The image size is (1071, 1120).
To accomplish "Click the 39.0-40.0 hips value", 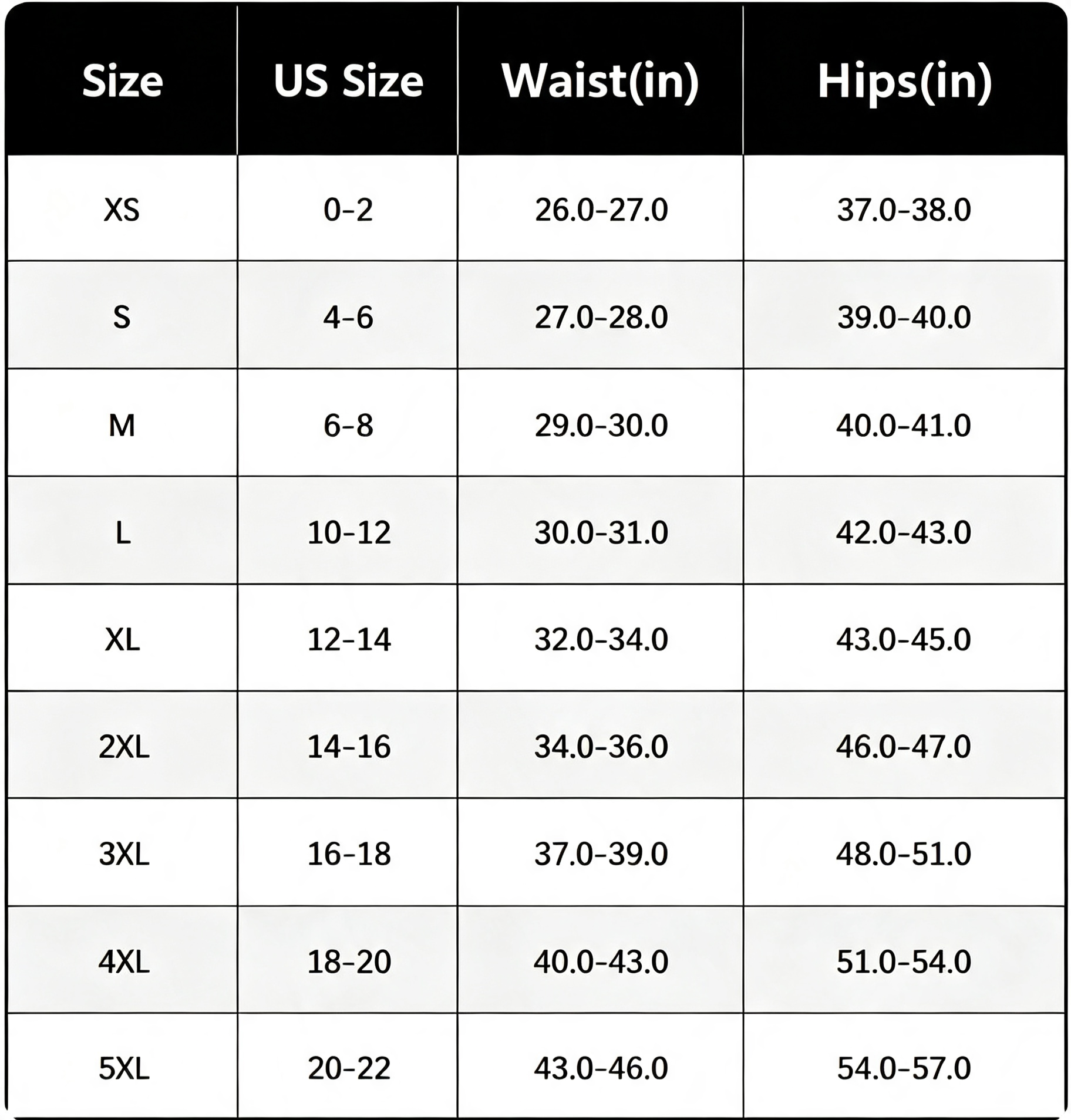I will [x=904, y=318].
